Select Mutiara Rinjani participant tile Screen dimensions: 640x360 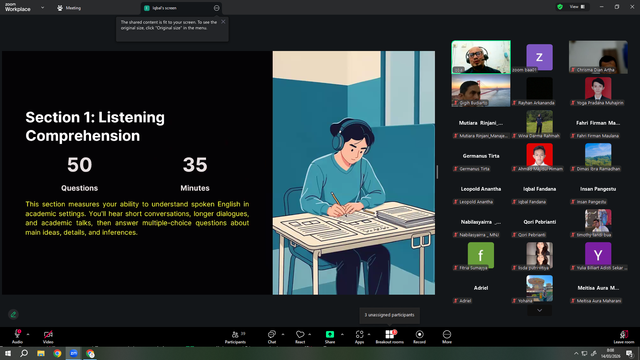click(x=481, y=123)
